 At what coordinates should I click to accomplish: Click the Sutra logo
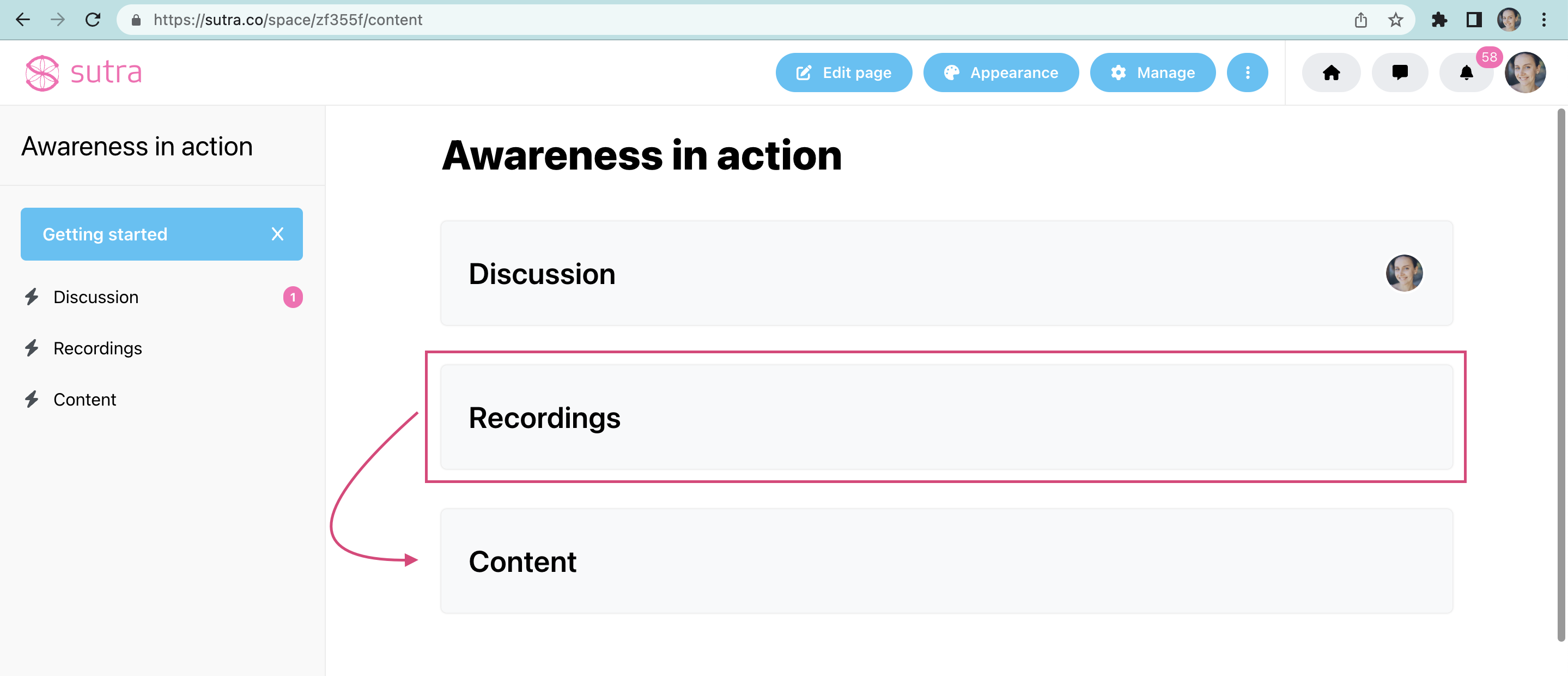pyautogui.click(x=83, y=73)
